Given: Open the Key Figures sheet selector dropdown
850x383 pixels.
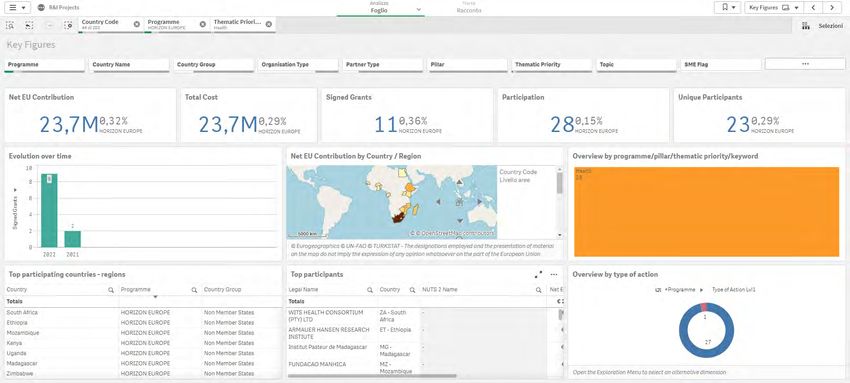Looking at the screenshot, I should 773,8.
